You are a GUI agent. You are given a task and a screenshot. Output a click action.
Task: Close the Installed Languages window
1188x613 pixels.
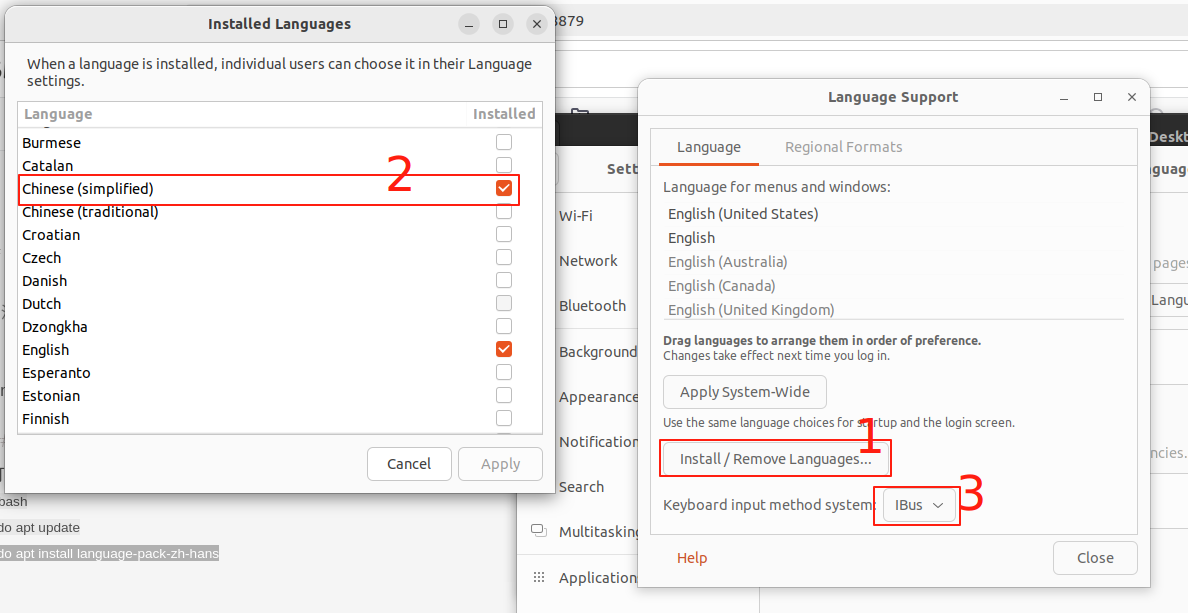tap(537, 24)
